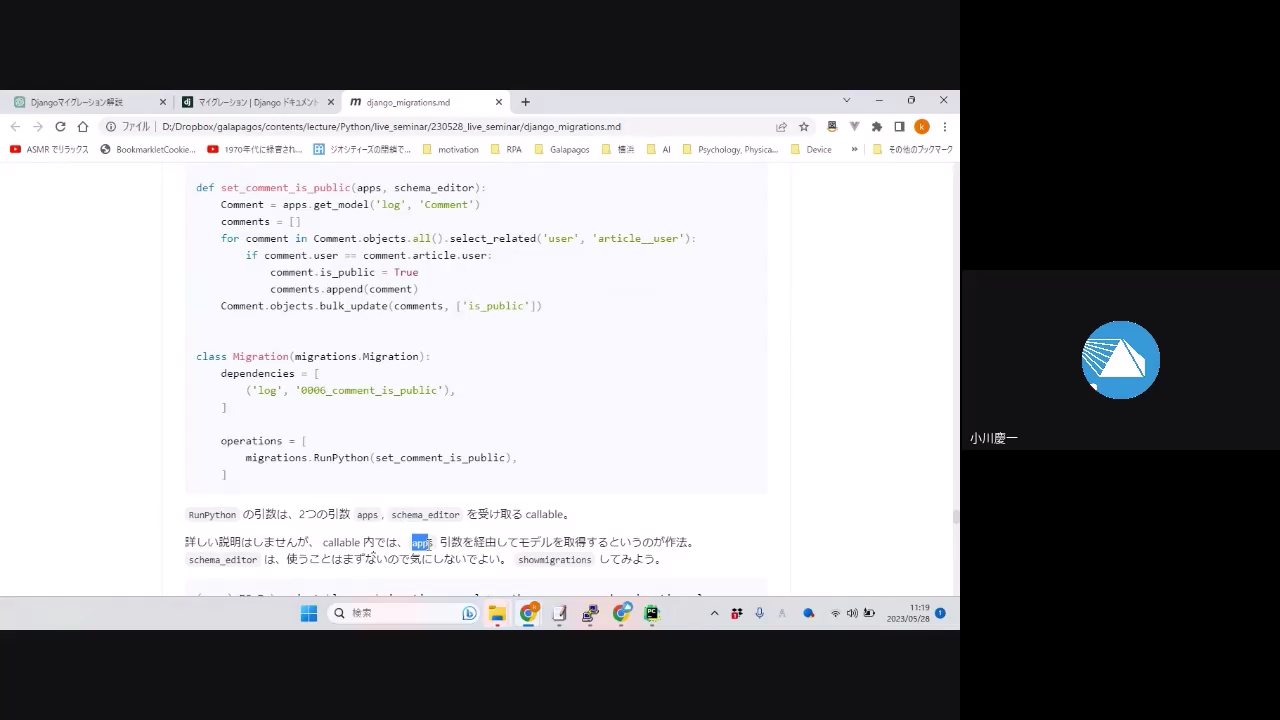Close the django_migrations.md tab
The image size is (1280, 720).
pos(499,102)
